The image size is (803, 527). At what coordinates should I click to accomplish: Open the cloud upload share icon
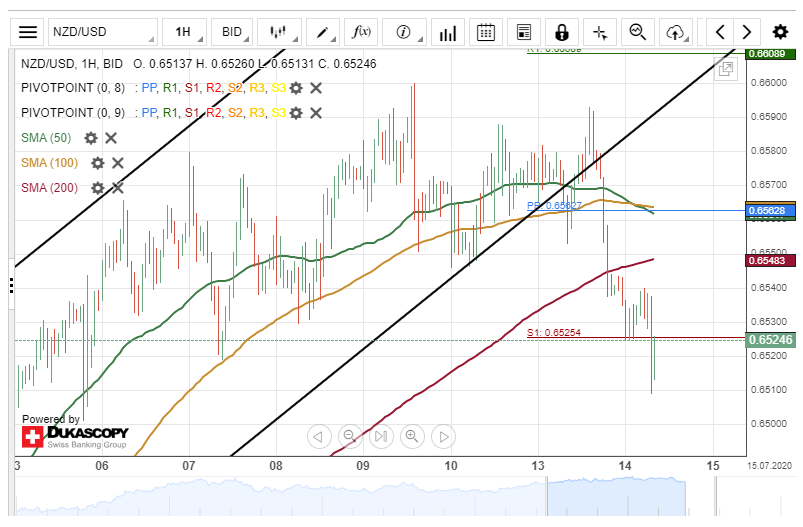coord(677,32)
